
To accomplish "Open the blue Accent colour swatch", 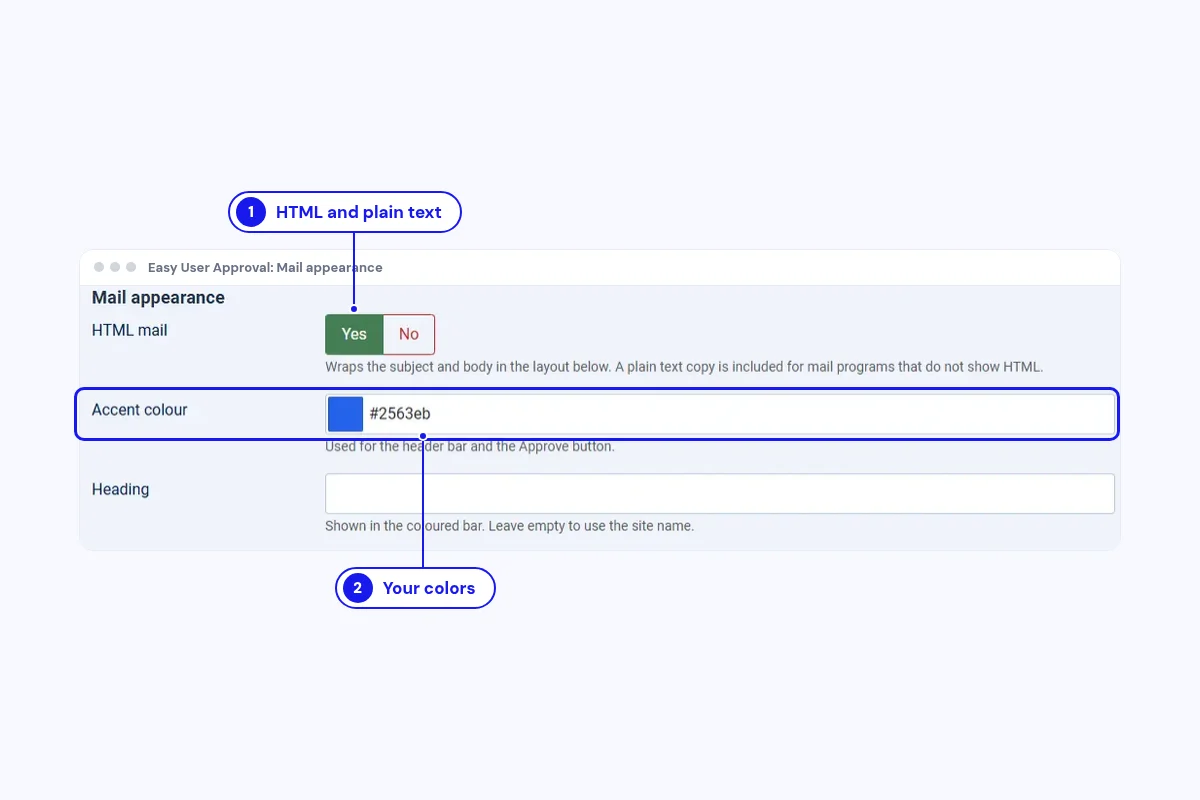I will (346, 414).
